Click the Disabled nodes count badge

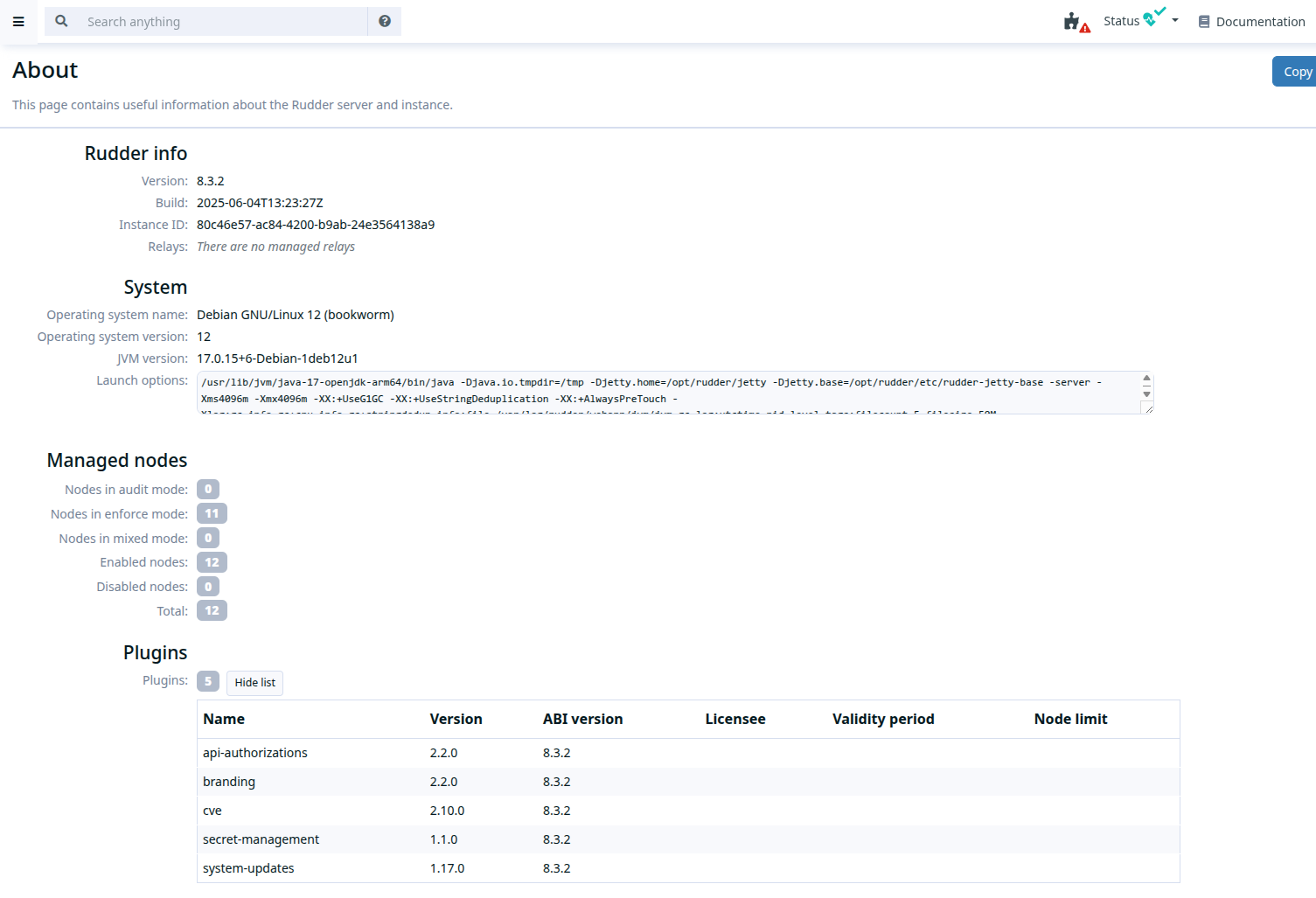tap(208, 587)
